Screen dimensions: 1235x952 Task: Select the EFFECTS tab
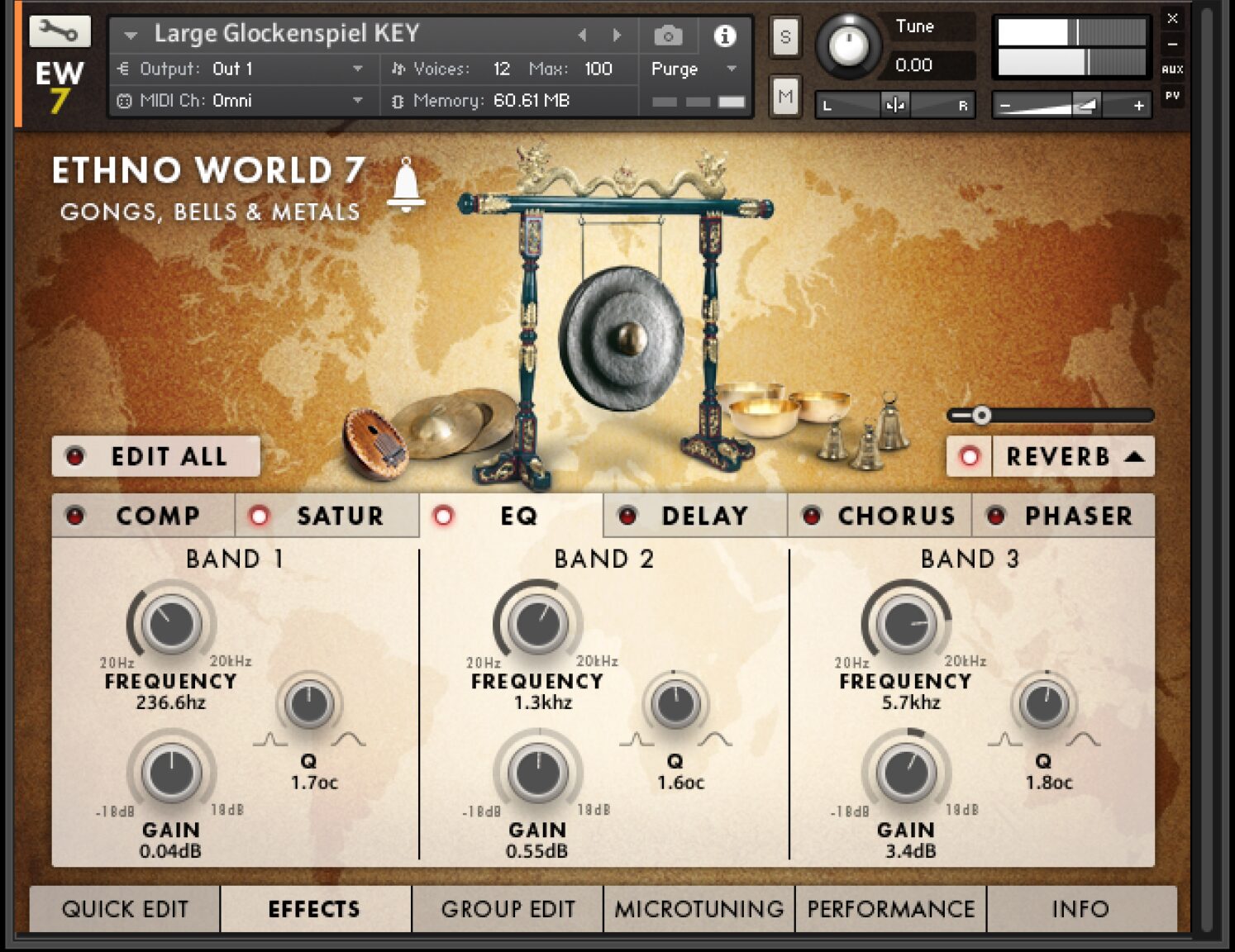pyautogui.click(x=315, y=909)
